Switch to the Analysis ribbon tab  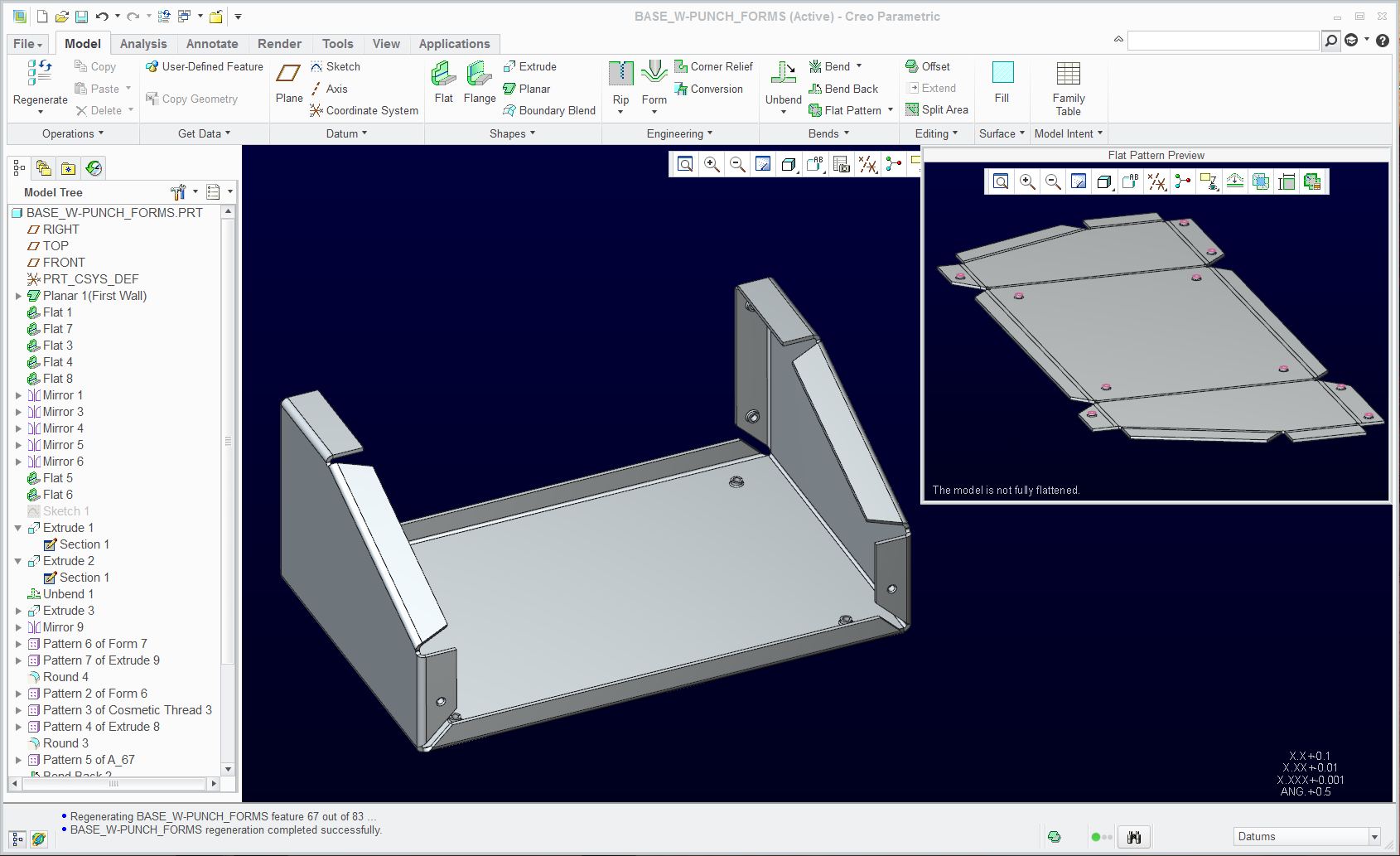[x=143, y=44]
